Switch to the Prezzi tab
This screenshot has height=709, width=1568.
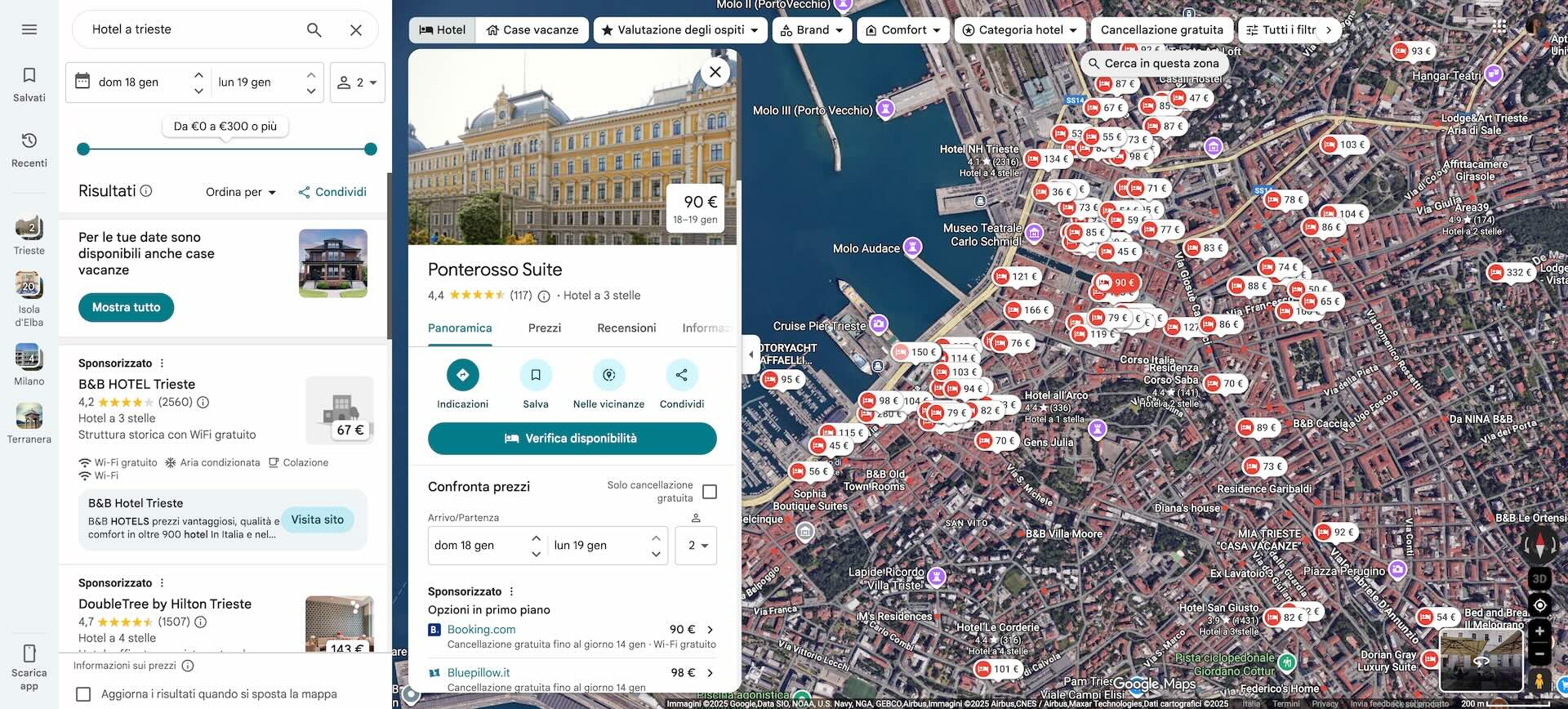coord(544,328)
